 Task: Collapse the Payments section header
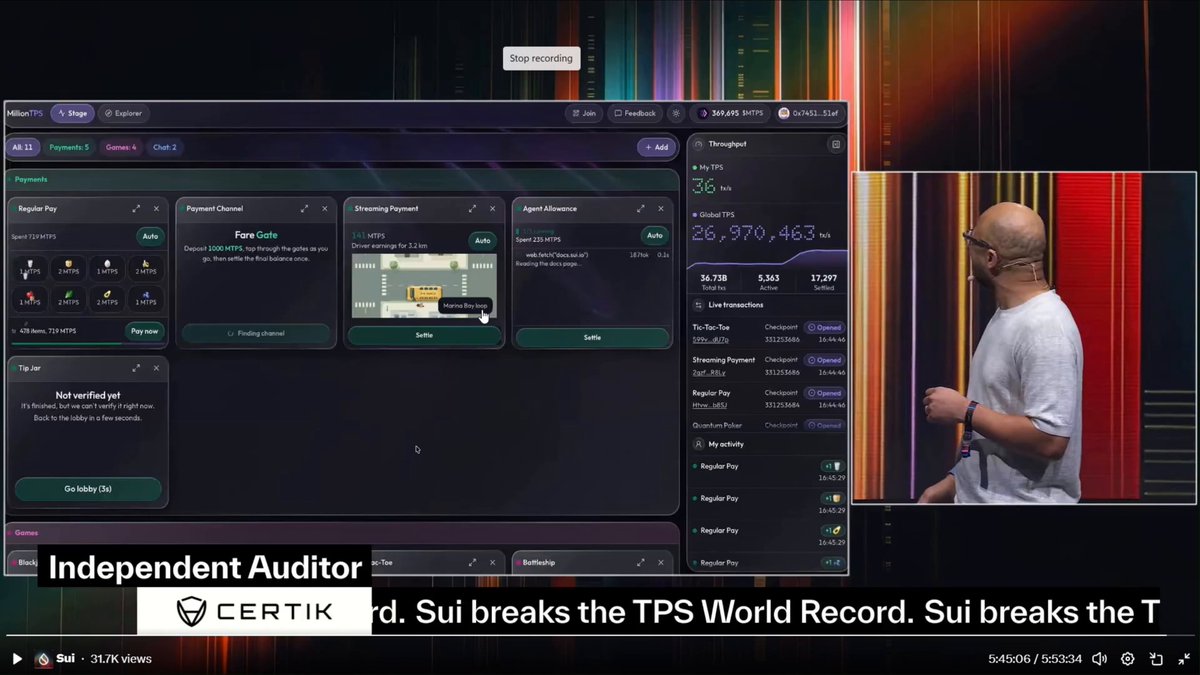tap(342, 179)
